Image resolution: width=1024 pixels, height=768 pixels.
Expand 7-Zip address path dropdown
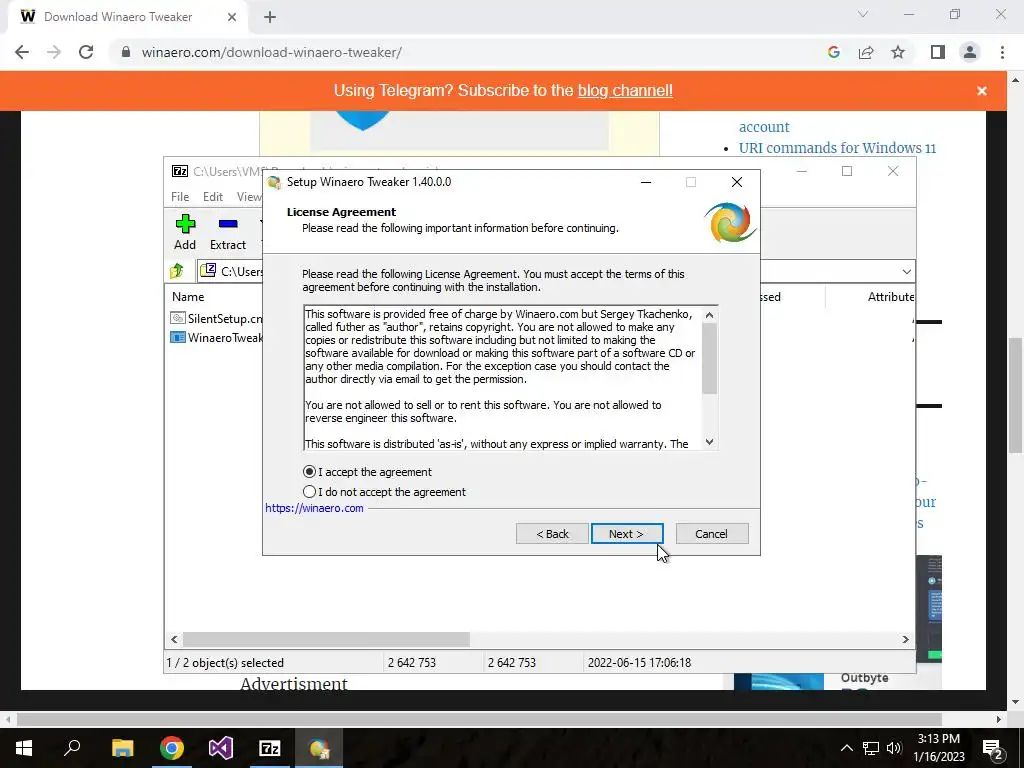tap(906, 272)
